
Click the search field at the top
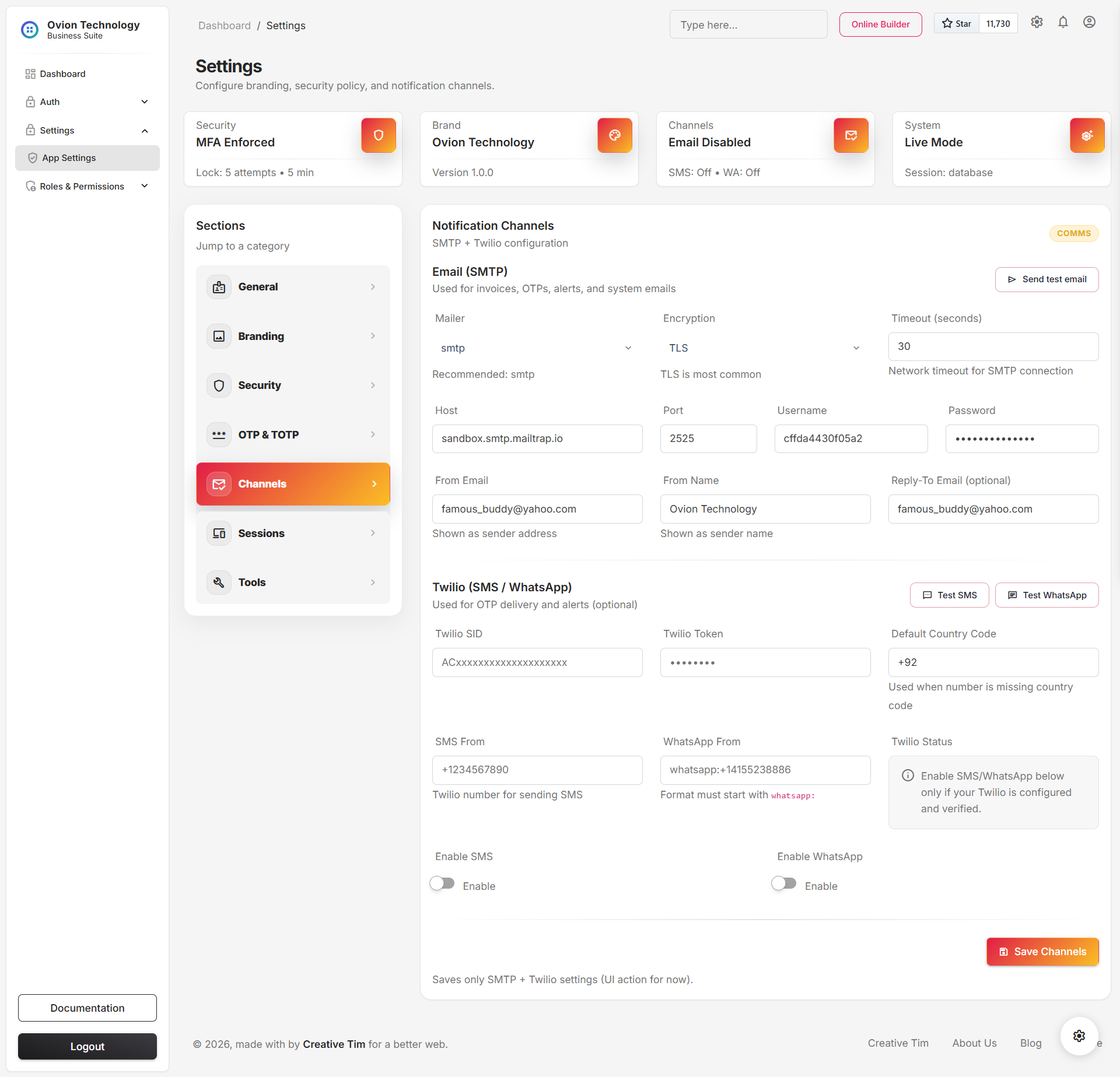tap(748, 24)
